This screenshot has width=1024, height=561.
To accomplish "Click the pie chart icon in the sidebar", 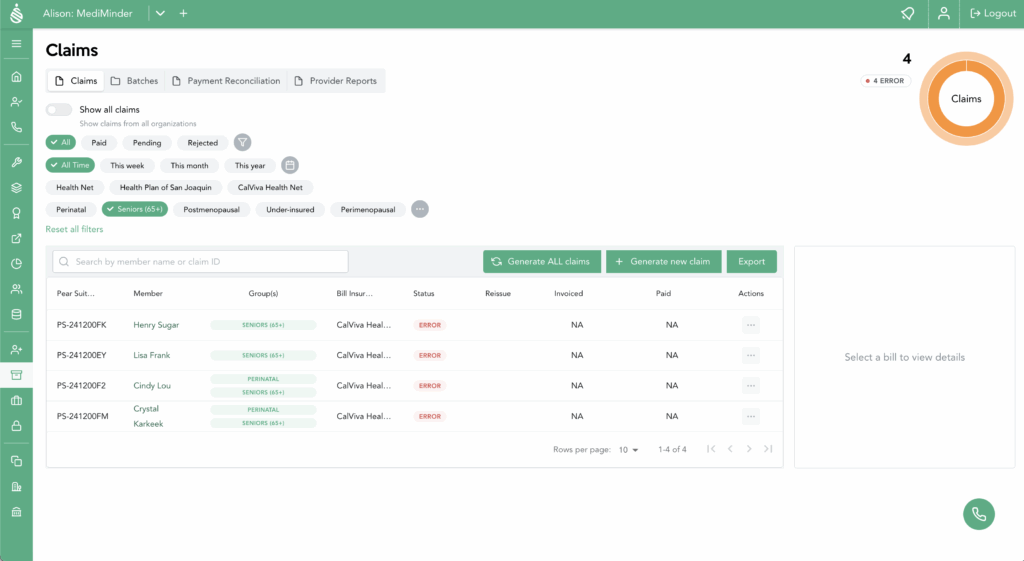I will point(16,264).
